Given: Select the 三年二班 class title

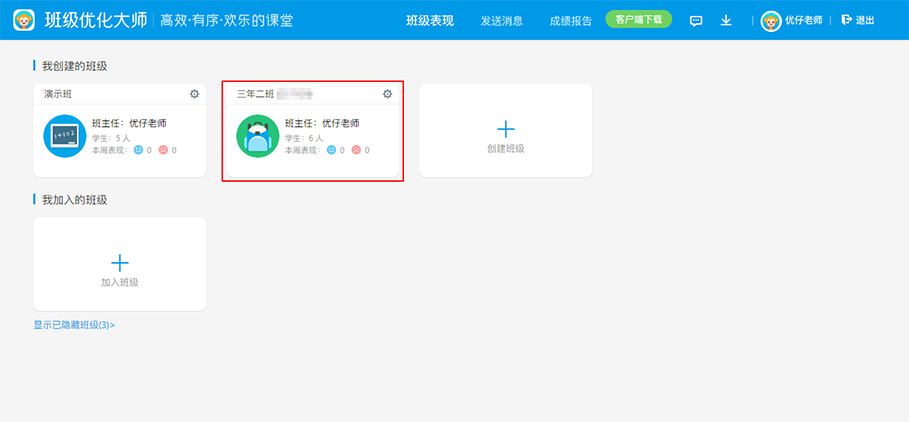Looking at the screenshot, I should (x=255, y=94).
